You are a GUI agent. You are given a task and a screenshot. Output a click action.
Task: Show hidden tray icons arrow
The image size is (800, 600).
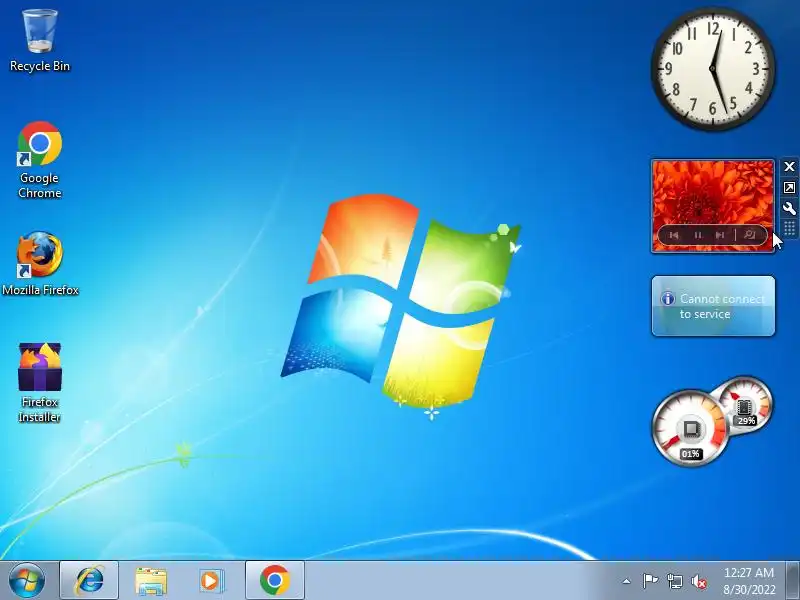tap(627, 581)
